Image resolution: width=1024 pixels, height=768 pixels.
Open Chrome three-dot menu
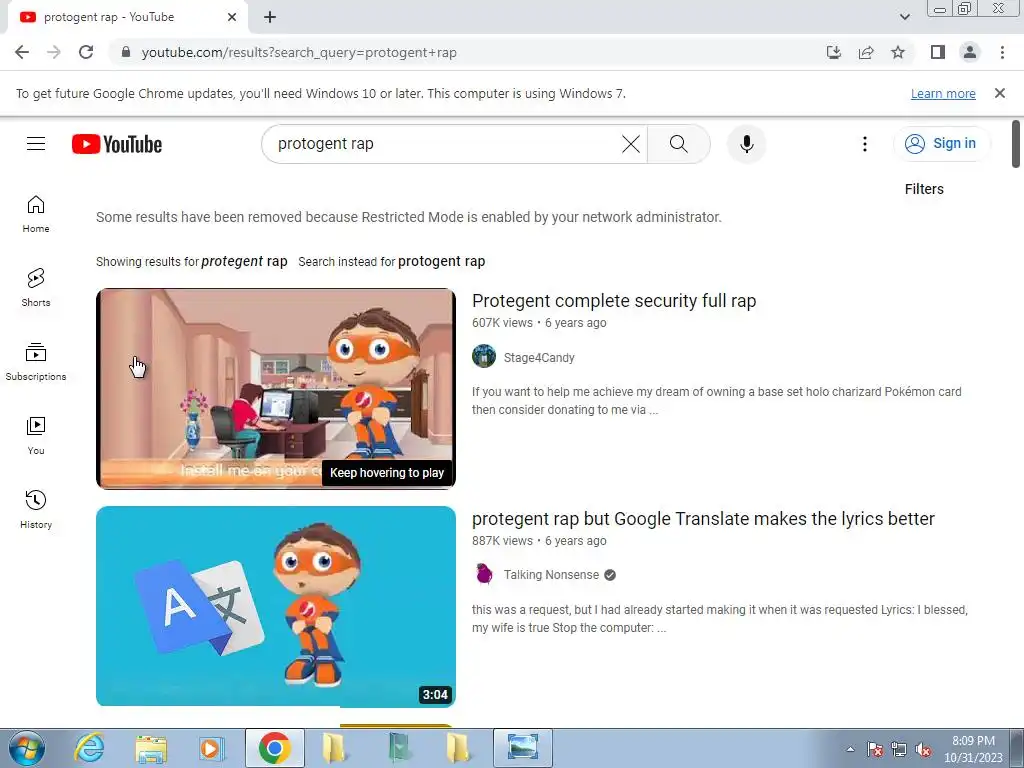click(1002, 52)
